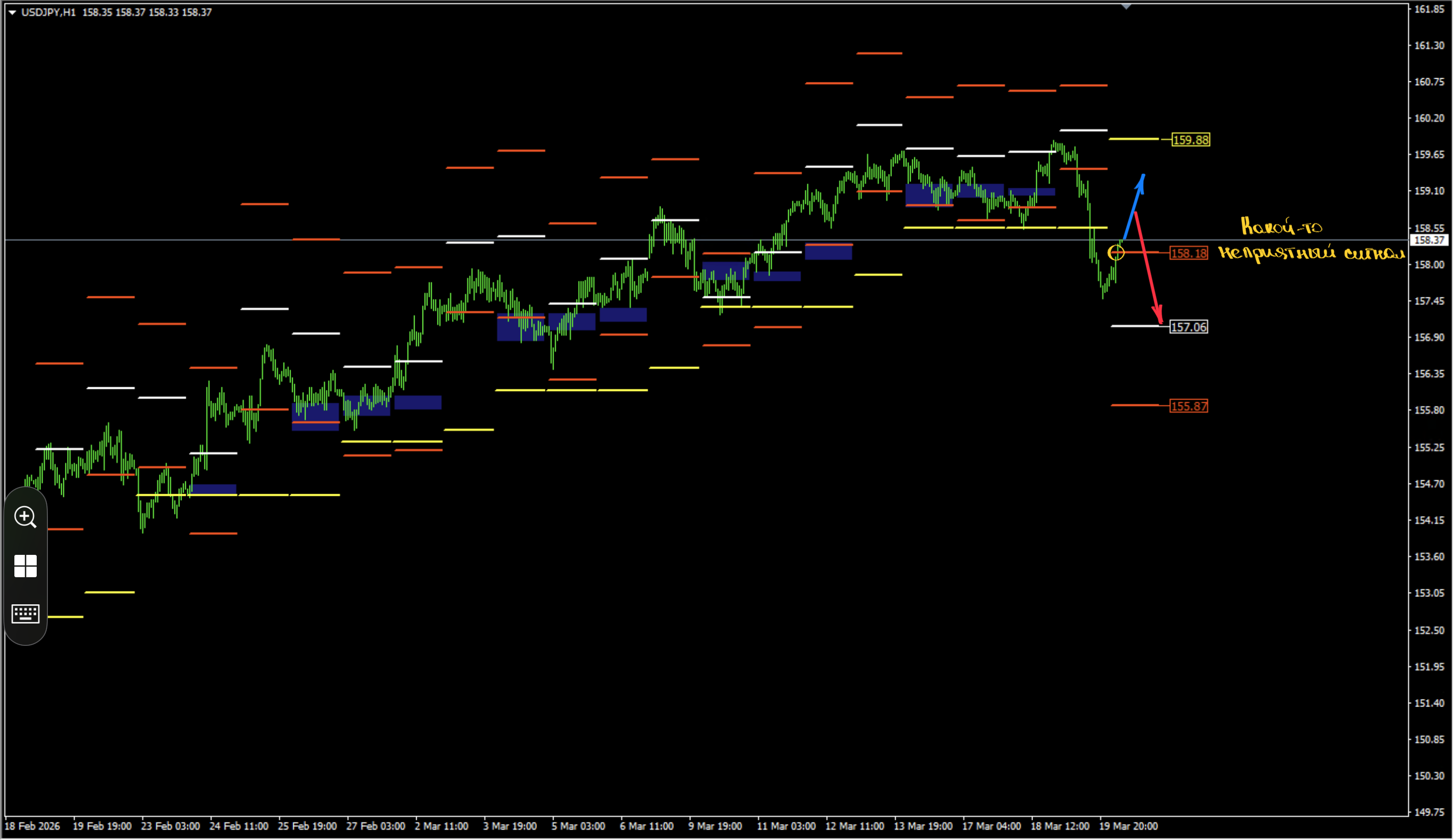The height and width of the screenshot is (840, 1454).
Task: Click the magnifier zoom-in icon
Action: pos(26,518)
